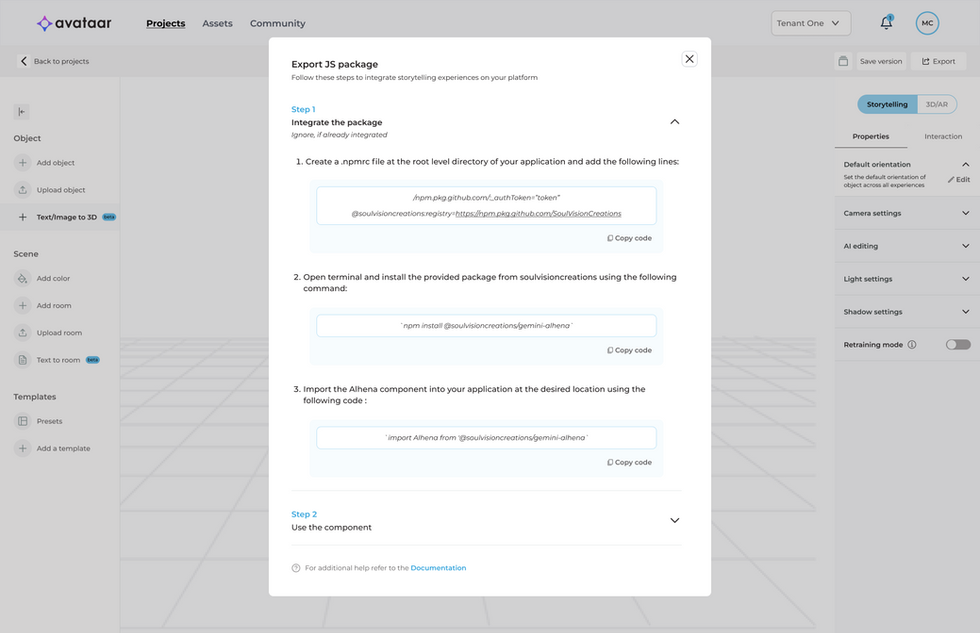Click the collapse sidebar icon
This screenshot has height=633, width=980.
point(22,111)
